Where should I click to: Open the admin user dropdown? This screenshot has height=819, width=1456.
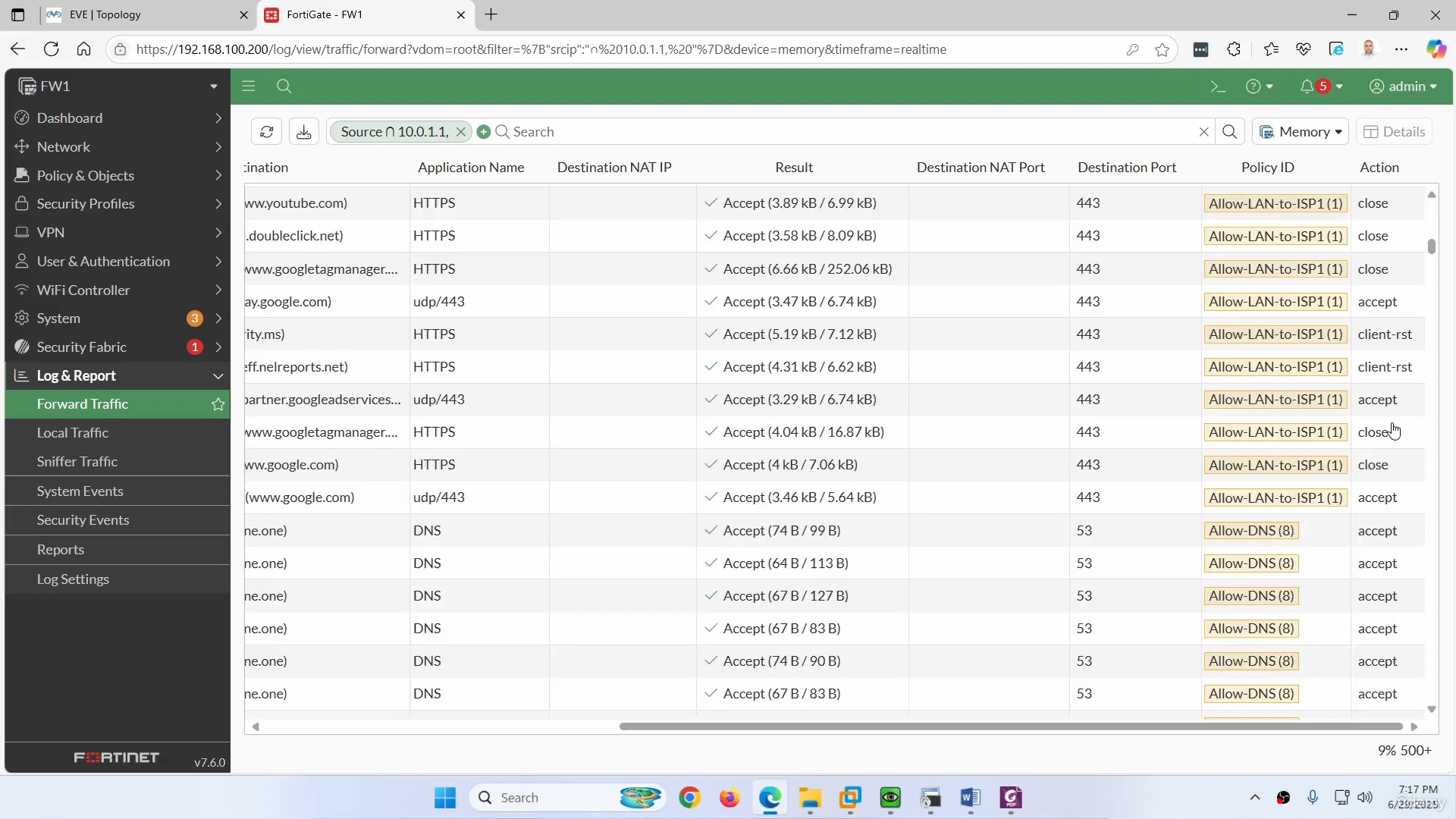tap(1403, 86)
